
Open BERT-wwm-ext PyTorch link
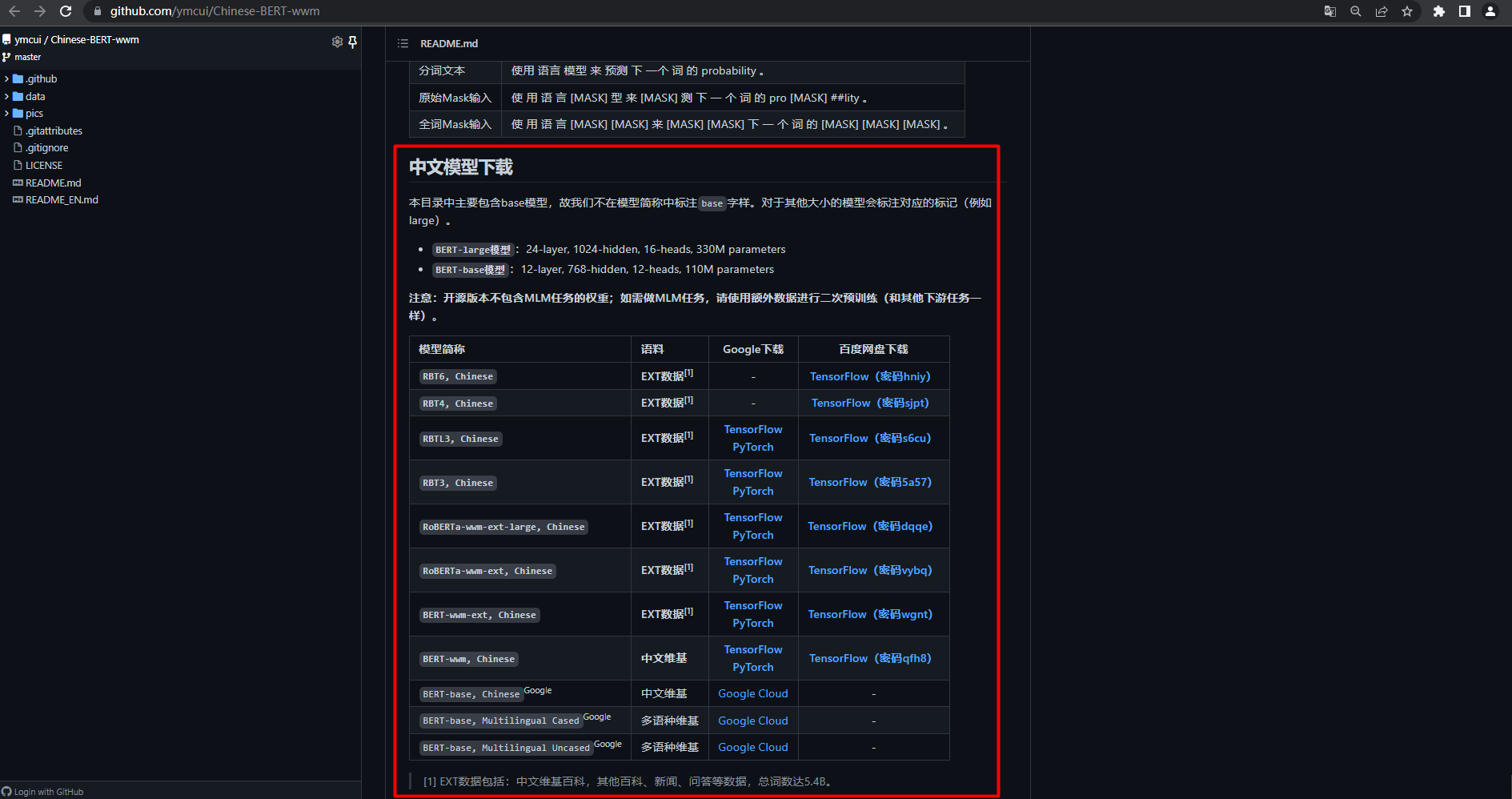click(x=753, y=623)
